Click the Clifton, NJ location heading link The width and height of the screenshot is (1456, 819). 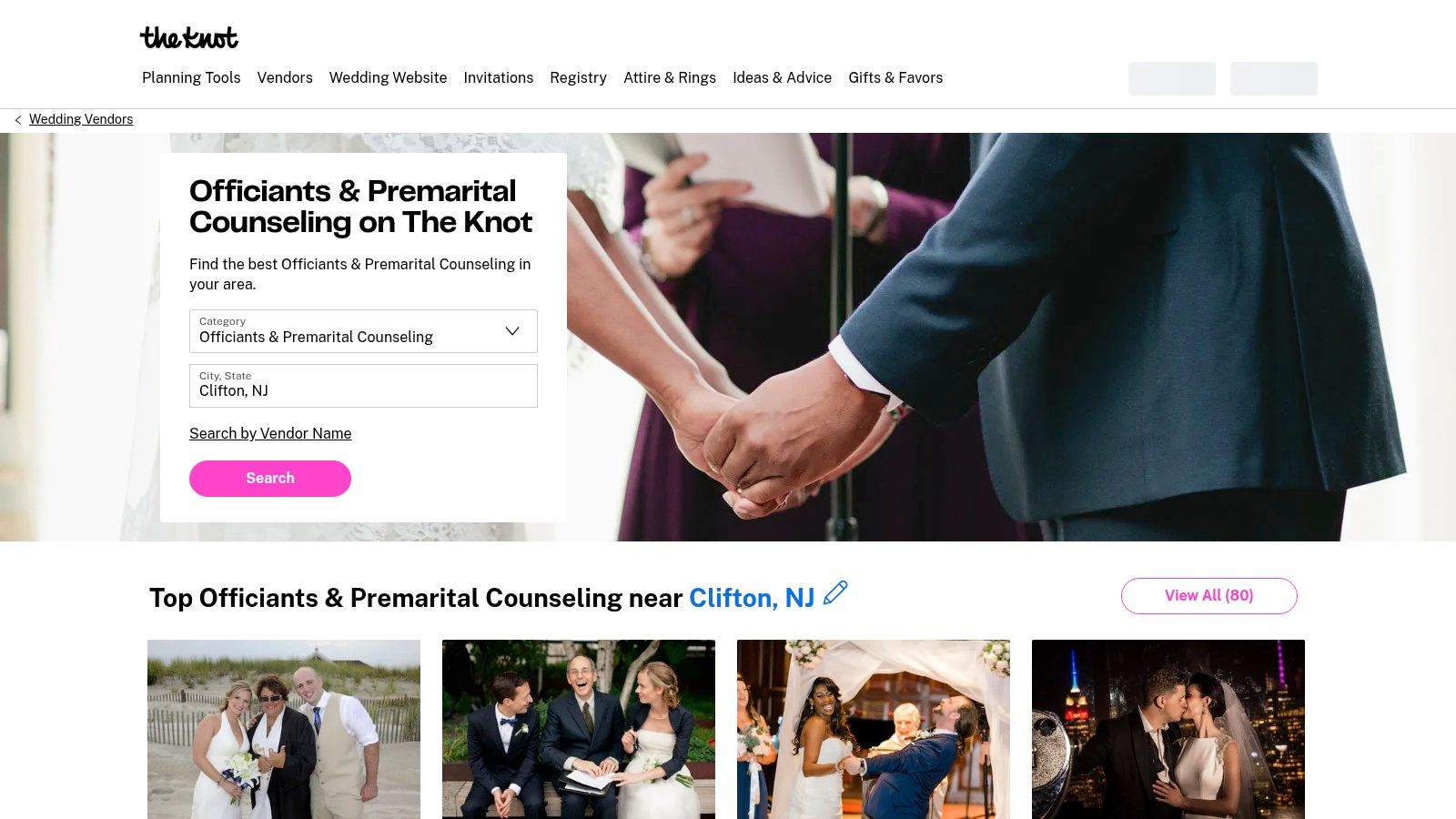point(752,598)
